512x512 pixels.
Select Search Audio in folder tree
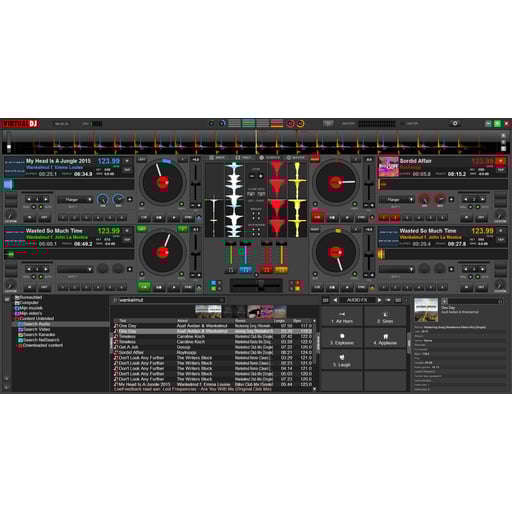click(37, 324)
